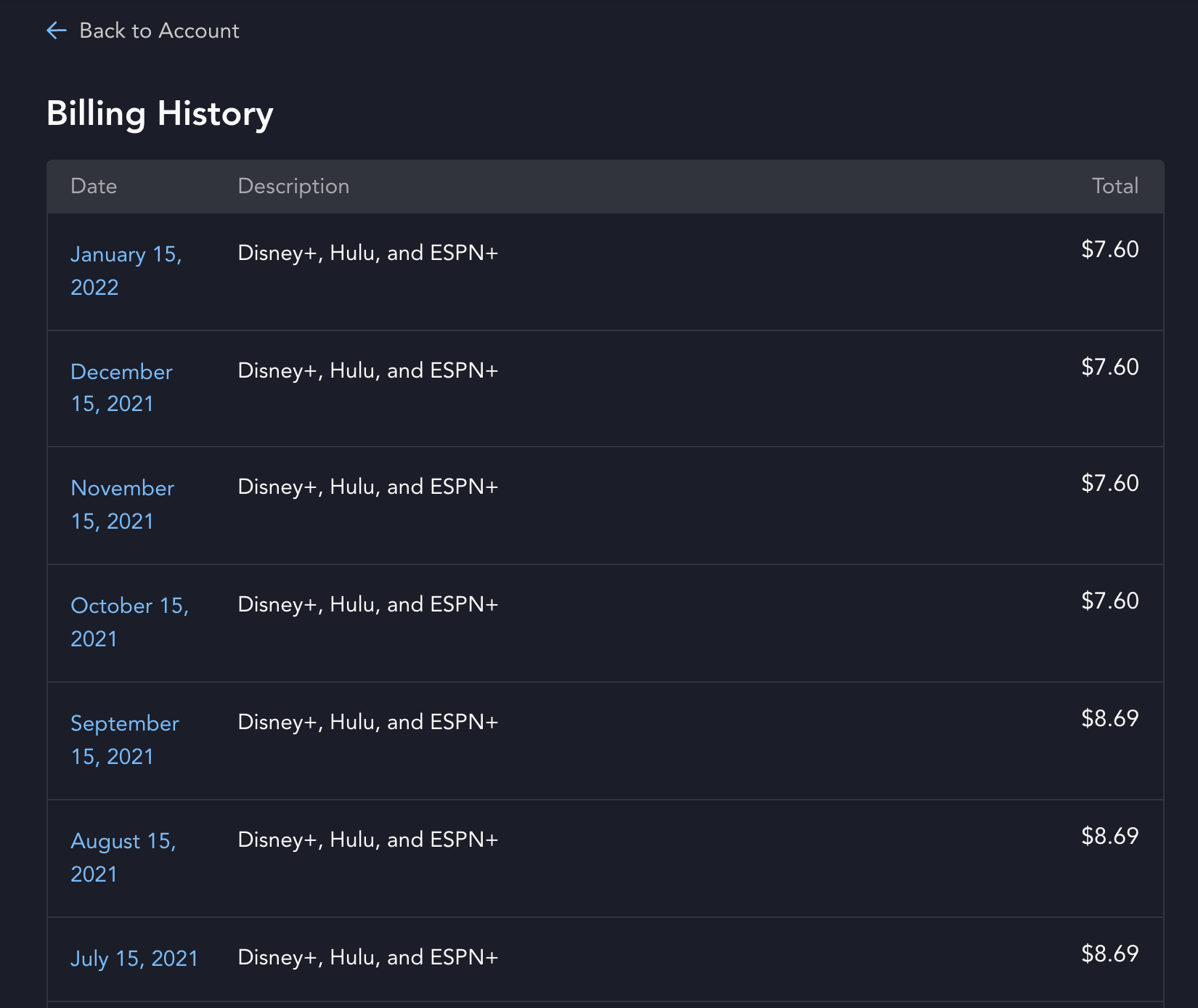This screenshot has width=1198, height=1008.
Task: Click the Billing History heading
Action: coord(160,114)
